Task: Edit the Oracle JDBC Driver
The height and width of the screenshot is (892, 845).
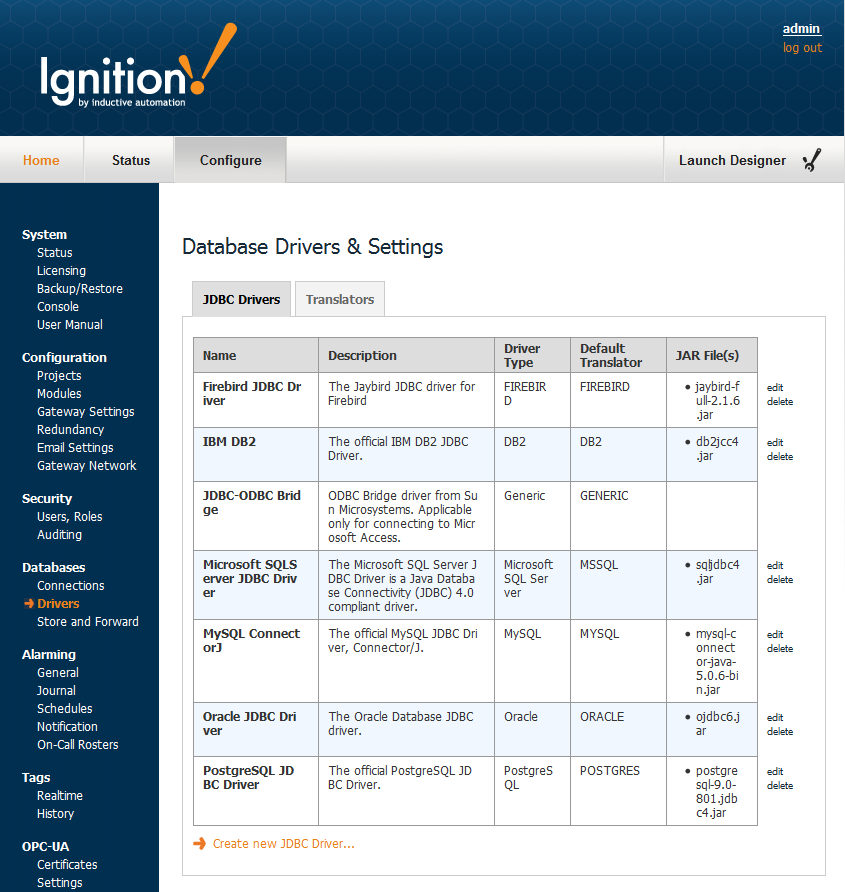Action: [x=774, y=717]
